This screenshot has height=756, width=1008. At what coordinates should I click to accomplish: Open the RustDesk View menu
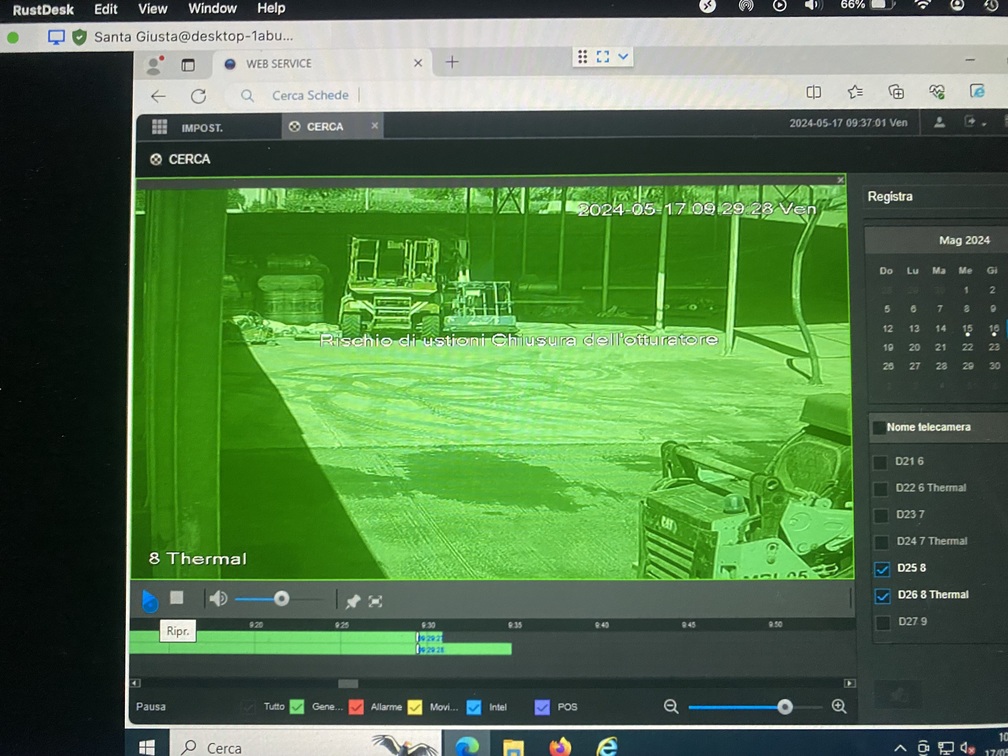152,9
